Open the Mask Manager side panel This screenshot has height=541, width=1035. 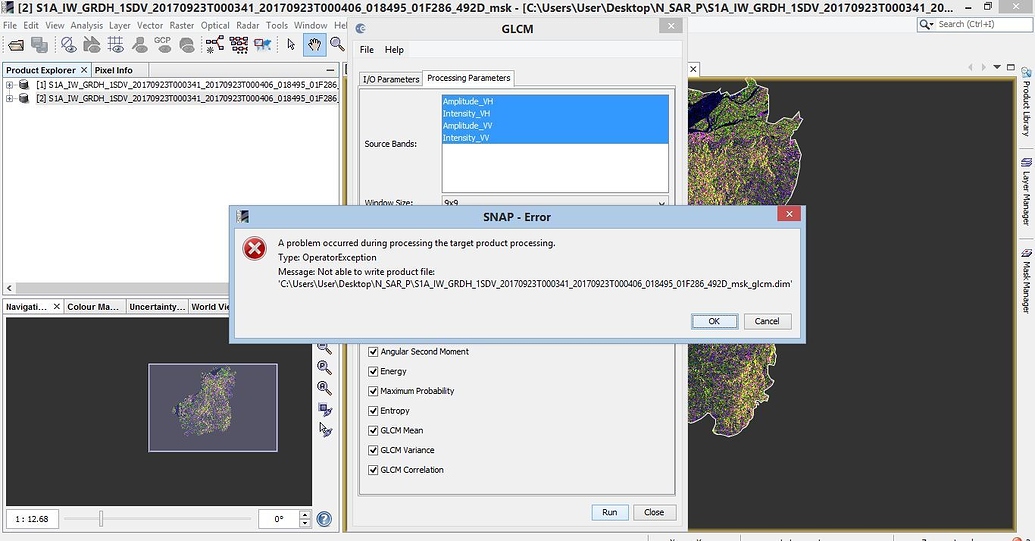(1026, 281)
